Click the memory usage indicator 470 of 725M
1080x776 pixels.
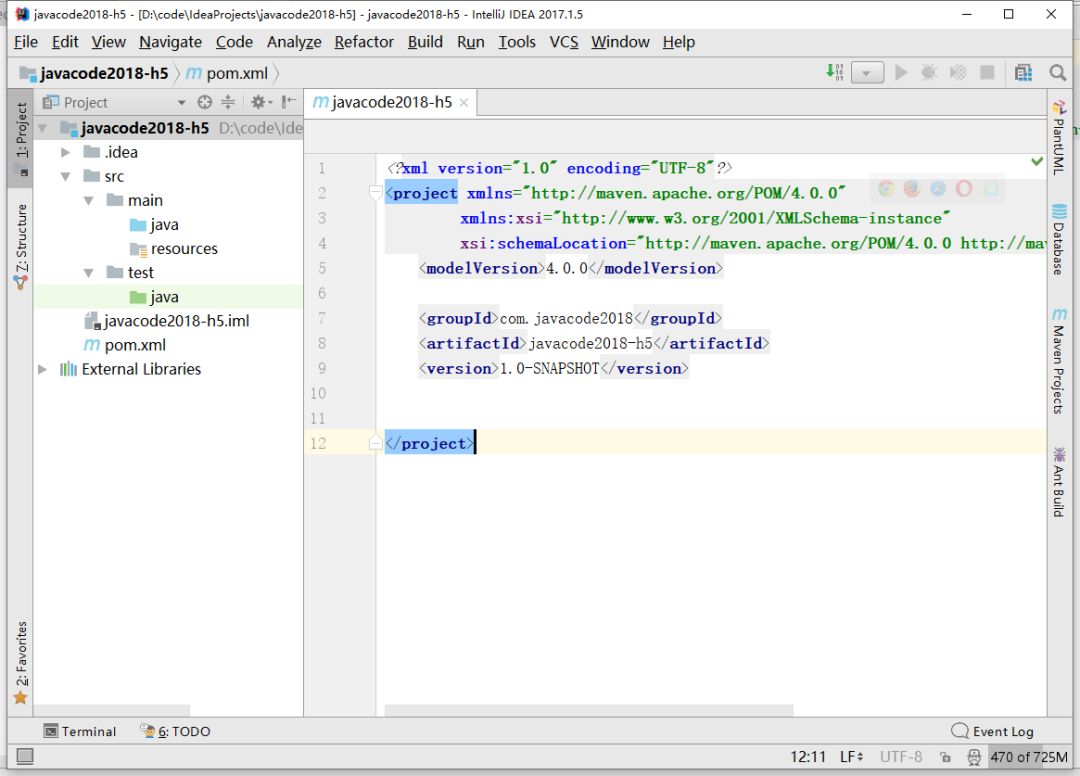click(x=1029, y=757)
